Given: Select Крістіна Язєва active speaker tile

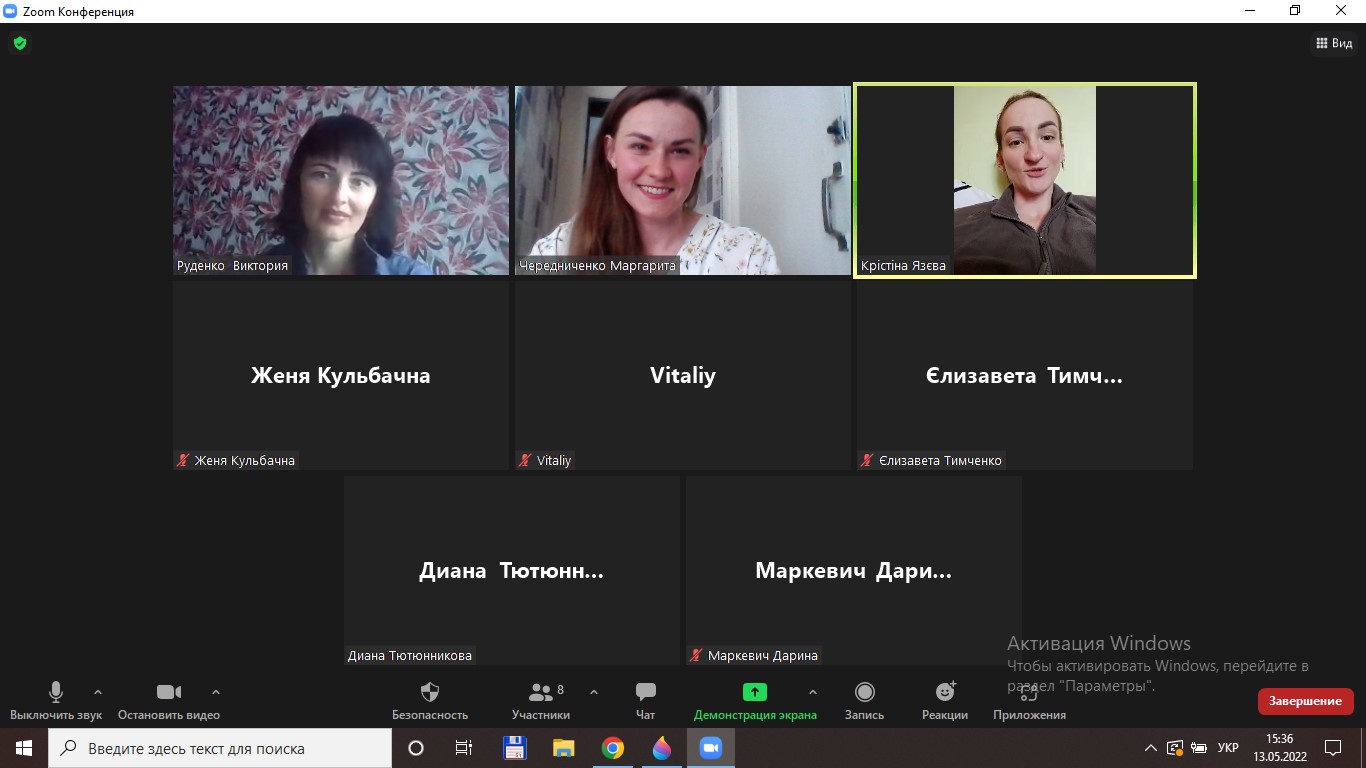Looking at the screenshot, I should pyautogui.click(x=1025, y=180).
